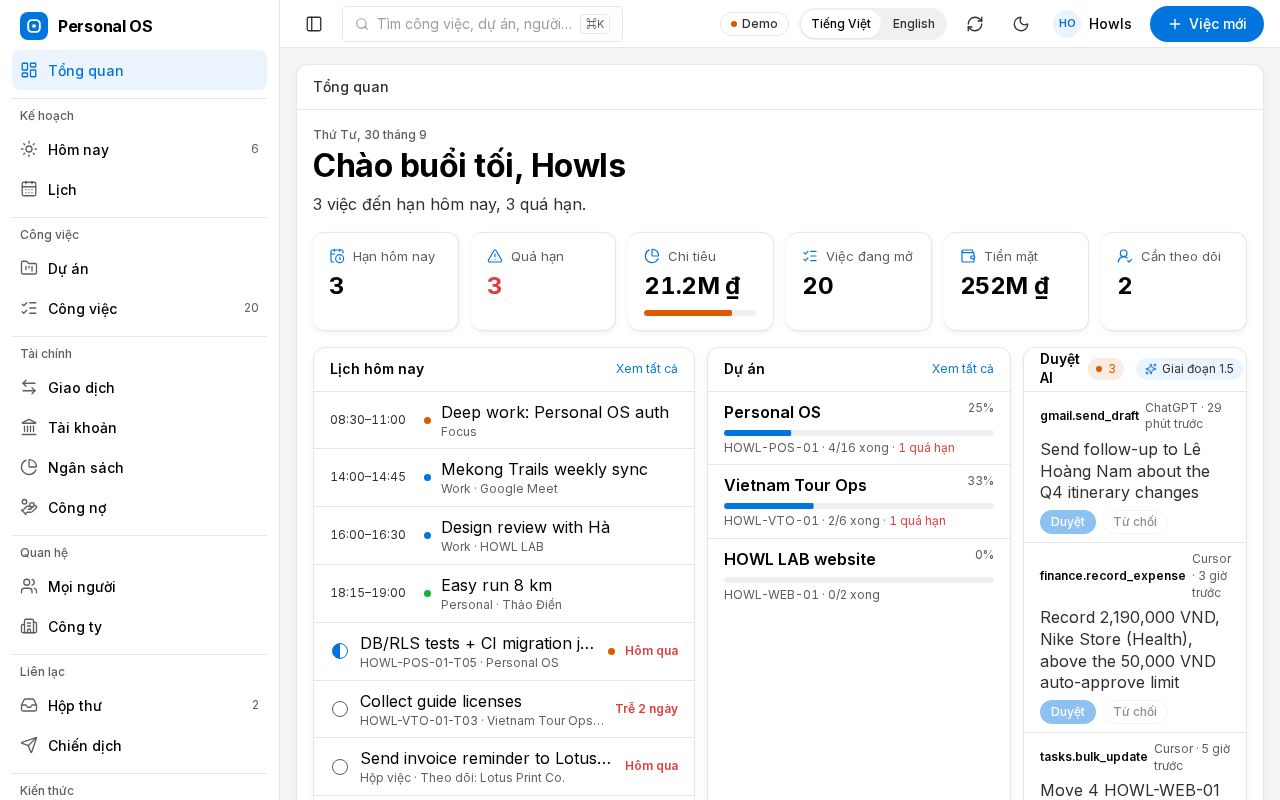Switch to dark mode moon icon
Image resolution: width=1280 pixels, height=800 pixels.
tap(1021, 24)
